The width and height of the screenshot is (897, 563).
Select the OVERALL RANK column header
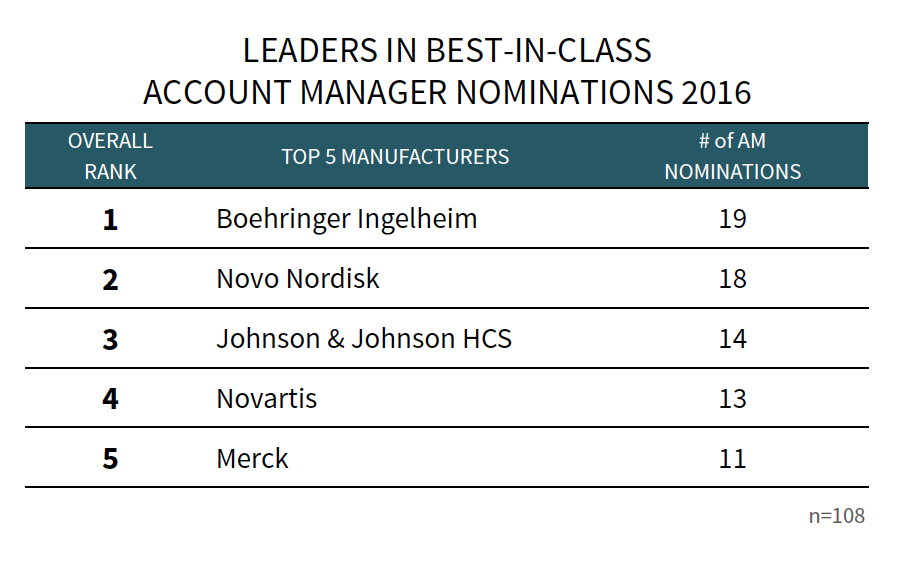(110, 156)
